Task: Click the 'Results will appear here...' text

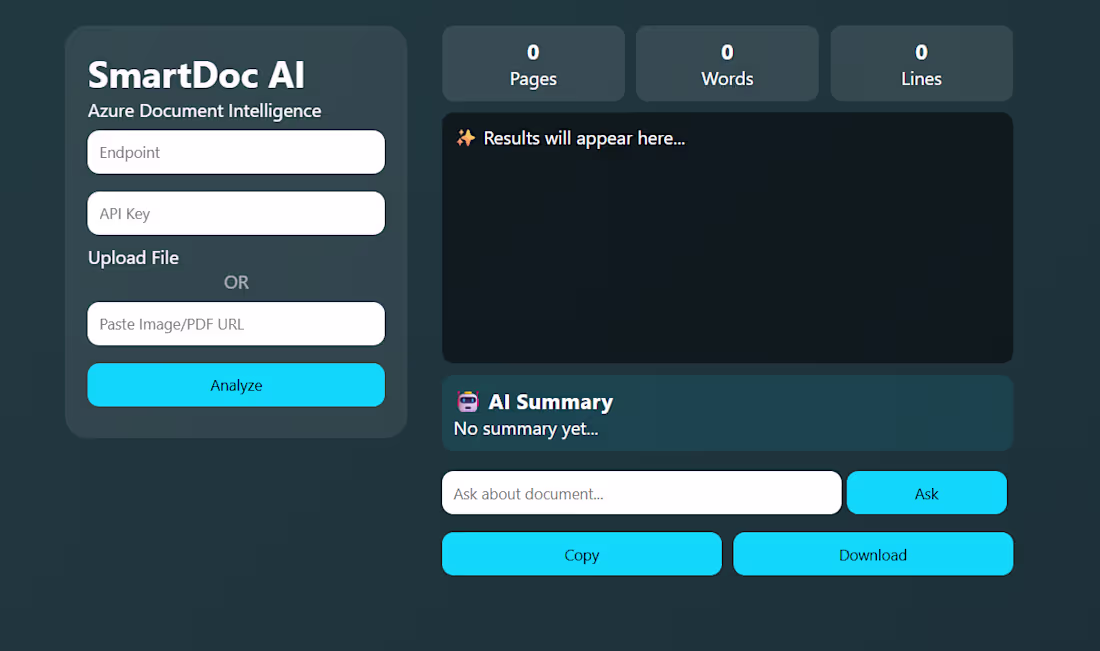Action: click(584, 139)
